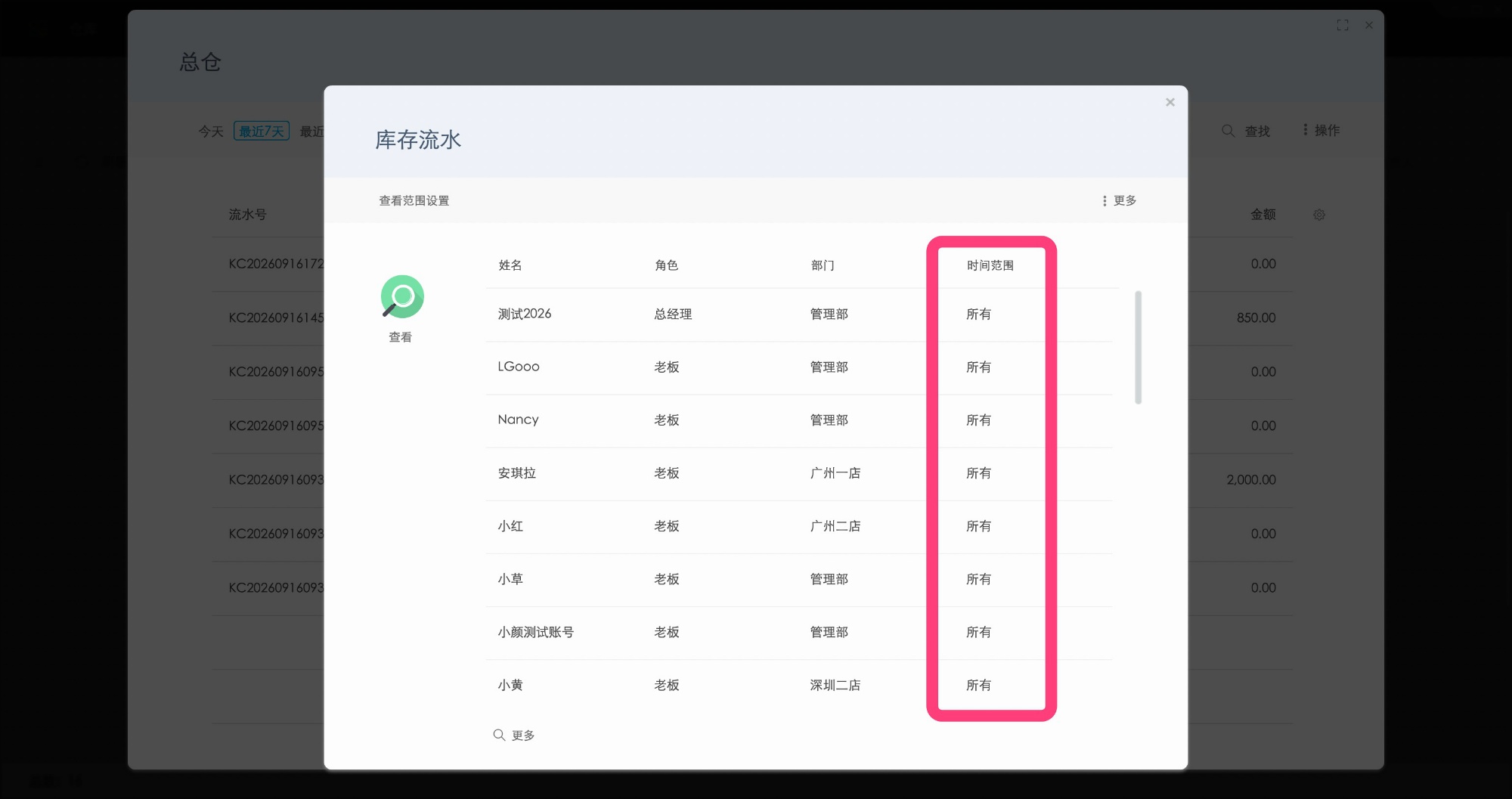Click the 更多 search link below the table
1512x799 pixels.
pyautogui.click(x=514, y=735)
